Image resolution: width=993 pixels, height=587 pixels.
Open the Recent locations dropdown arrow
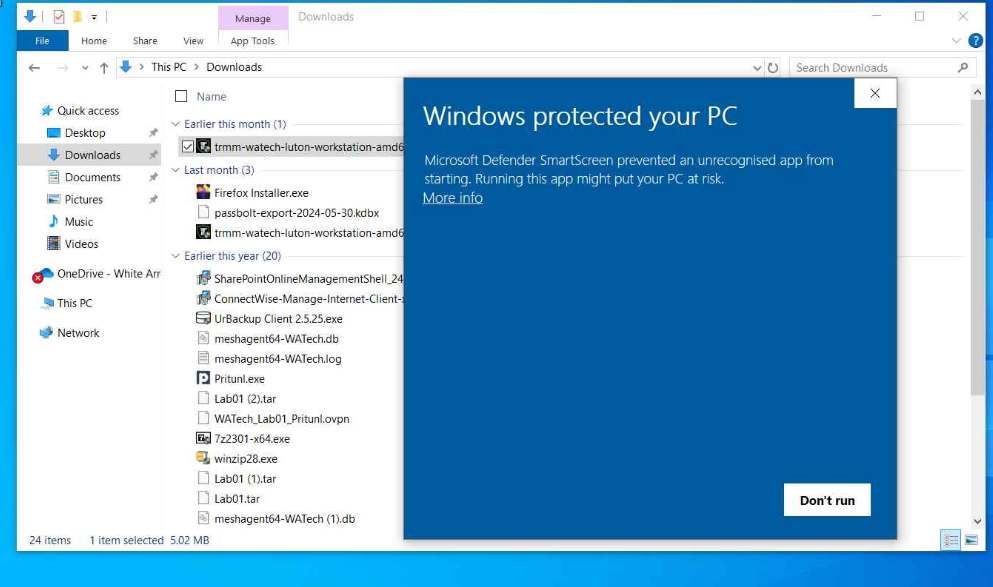(x=85, y=68)
